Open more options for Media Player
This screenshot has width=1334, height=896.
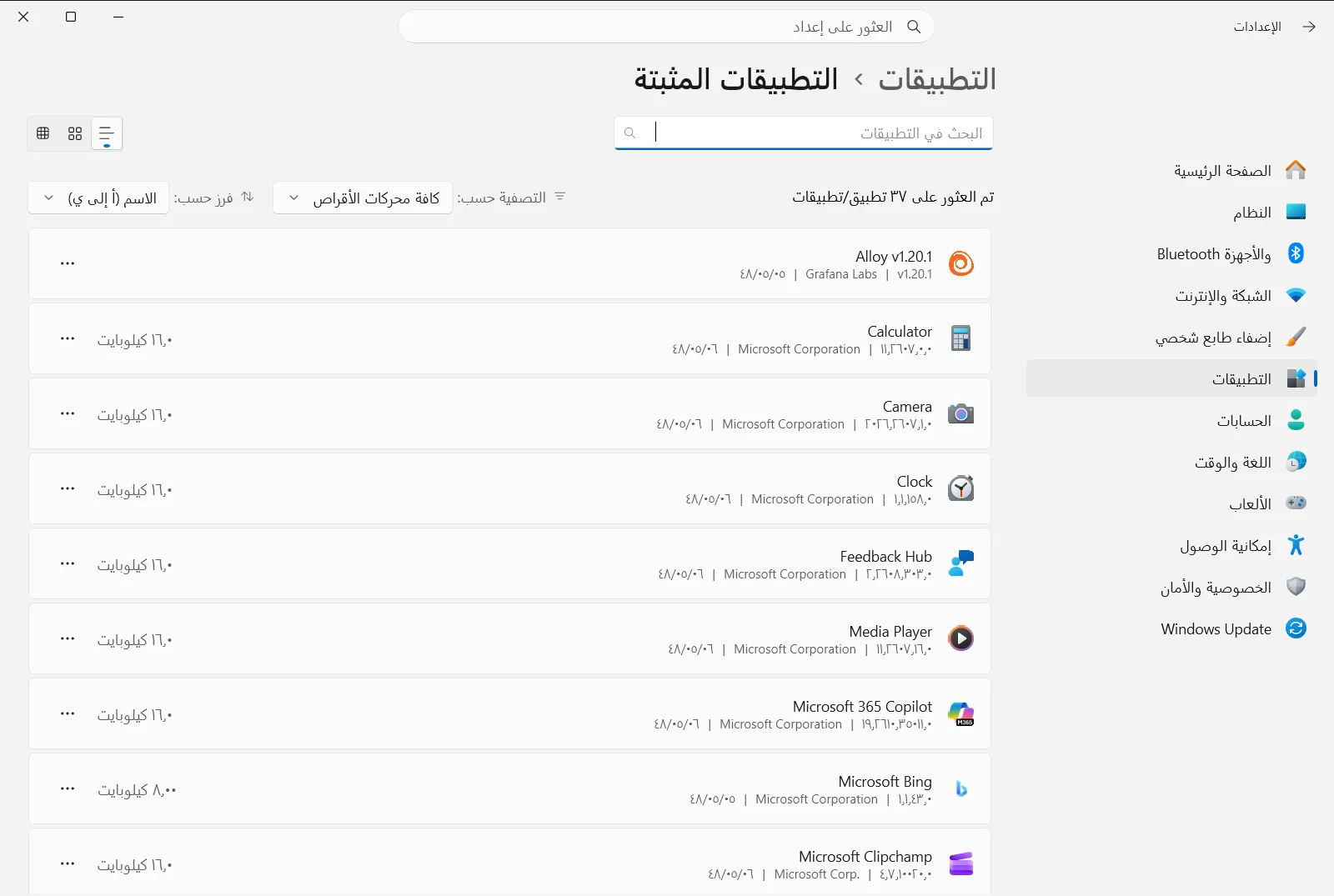click(68, 638)
